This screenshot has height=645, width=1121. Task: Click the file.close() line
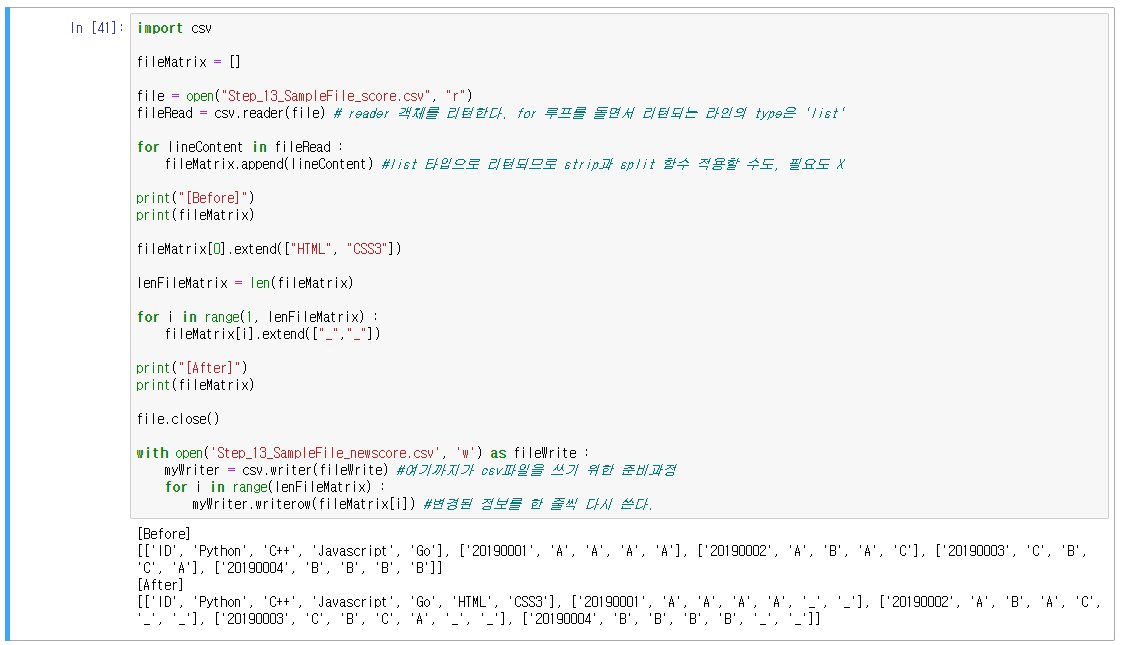tap(178, 419)
